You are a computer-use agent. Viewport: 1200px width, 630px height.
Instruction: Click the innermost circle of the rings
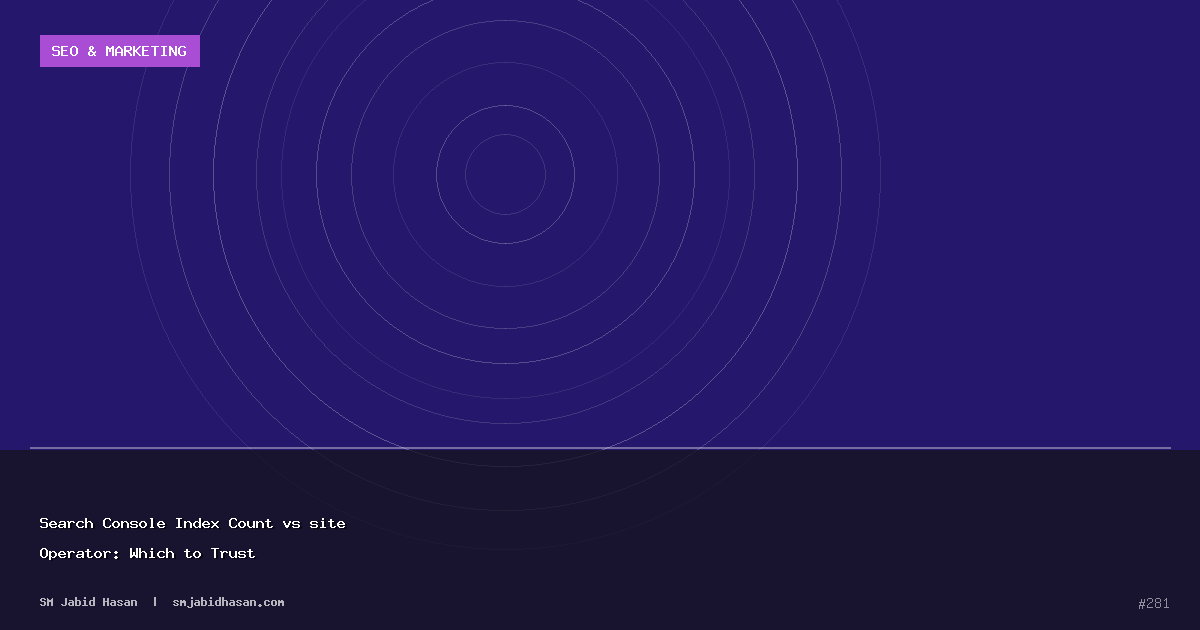pyautogui.click(x=505, y=174)
